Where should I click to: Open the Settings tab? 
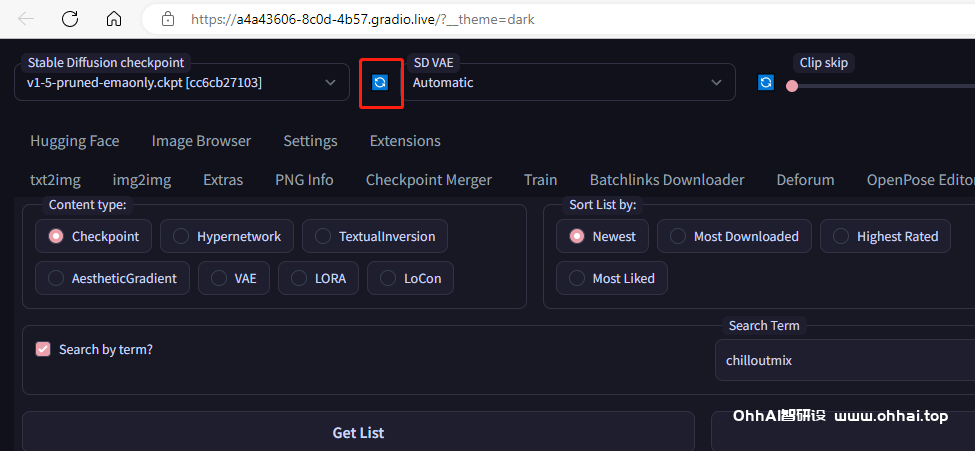coord(310,141)
